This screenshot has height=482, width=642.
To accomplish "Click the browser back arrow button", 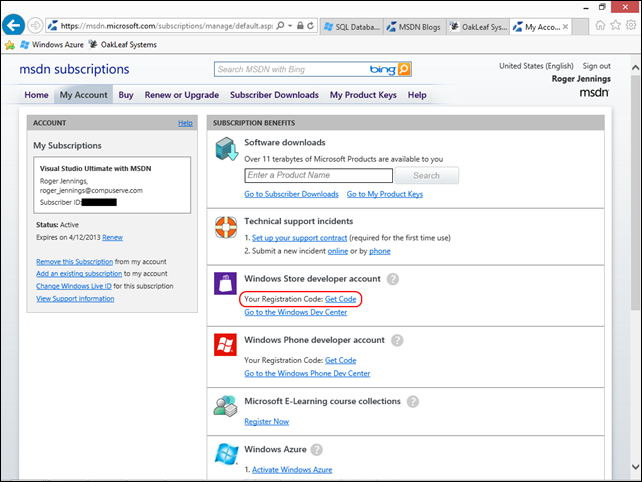I will coord(14,25).
